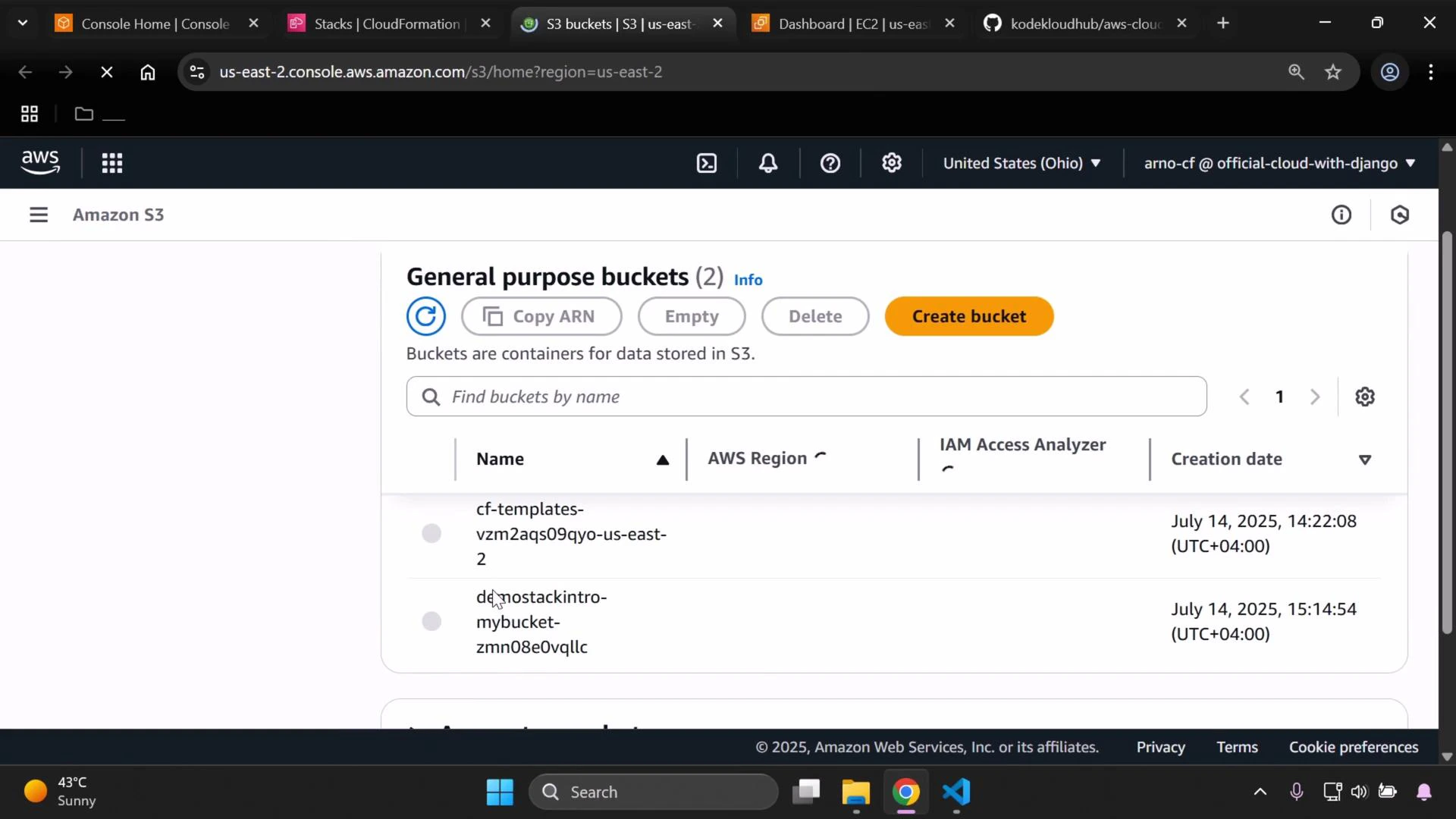Open the AWS services grid menu

[111, 163]
